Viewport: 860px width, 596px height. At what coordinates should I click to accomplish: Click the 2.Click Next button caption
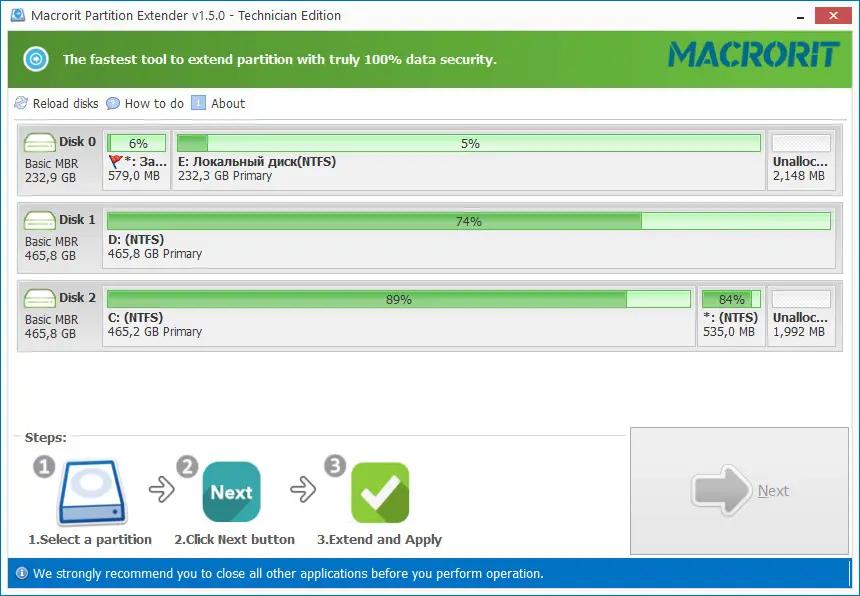coord(235,540)
